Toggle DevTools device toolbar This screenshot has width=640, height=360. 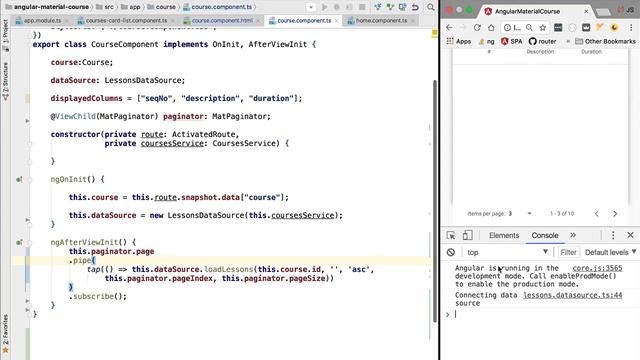[467, 236]
